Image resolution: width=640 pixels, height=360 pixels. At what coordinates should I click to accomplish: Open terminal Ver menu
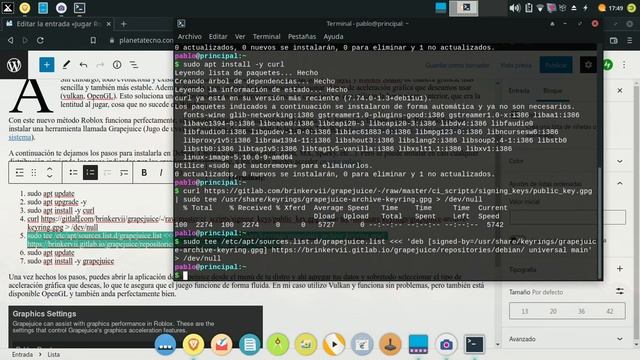240,36
